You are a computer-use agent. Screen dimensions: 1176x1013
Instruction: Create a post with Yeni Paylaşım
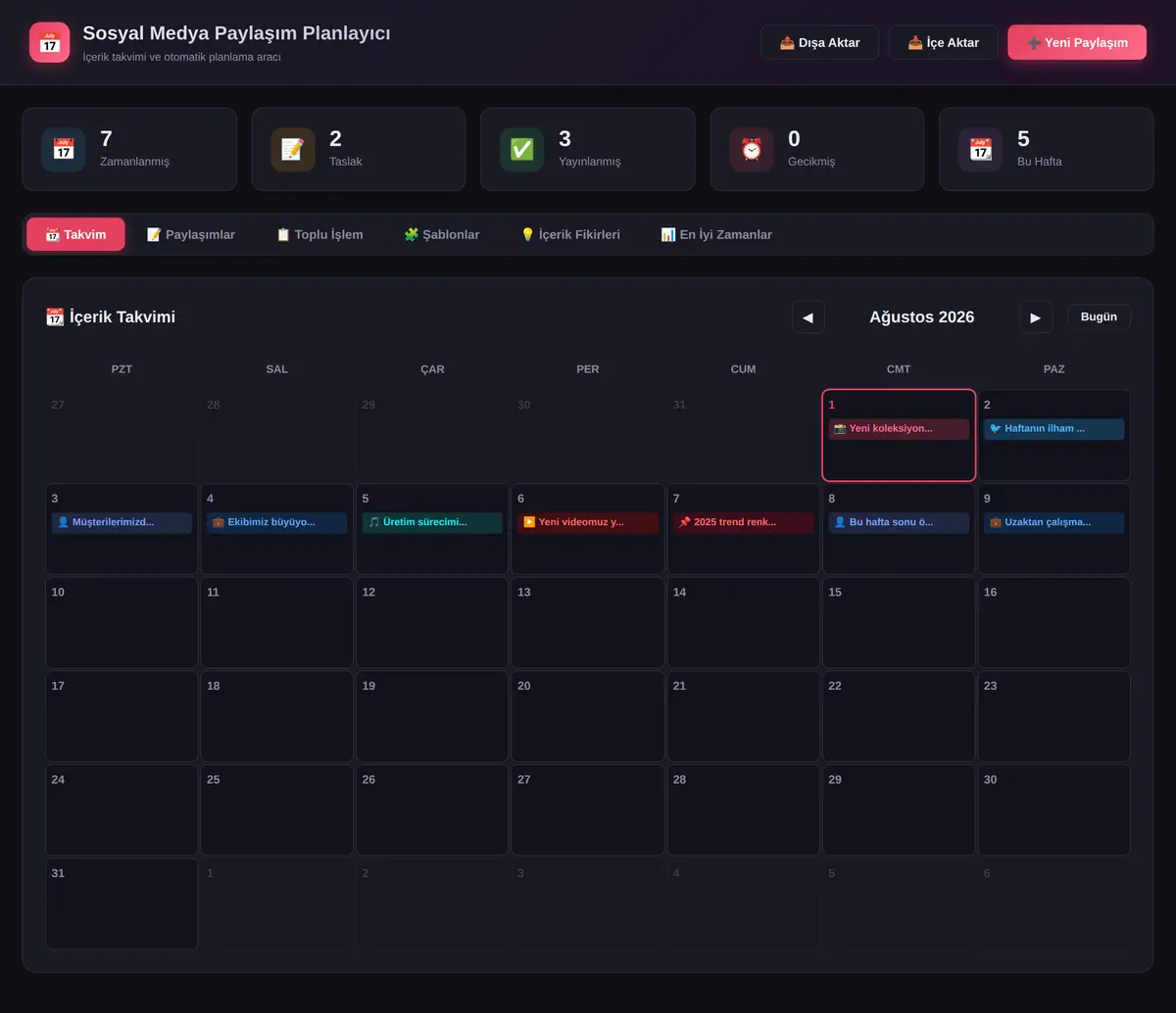tap(1077, 42)
